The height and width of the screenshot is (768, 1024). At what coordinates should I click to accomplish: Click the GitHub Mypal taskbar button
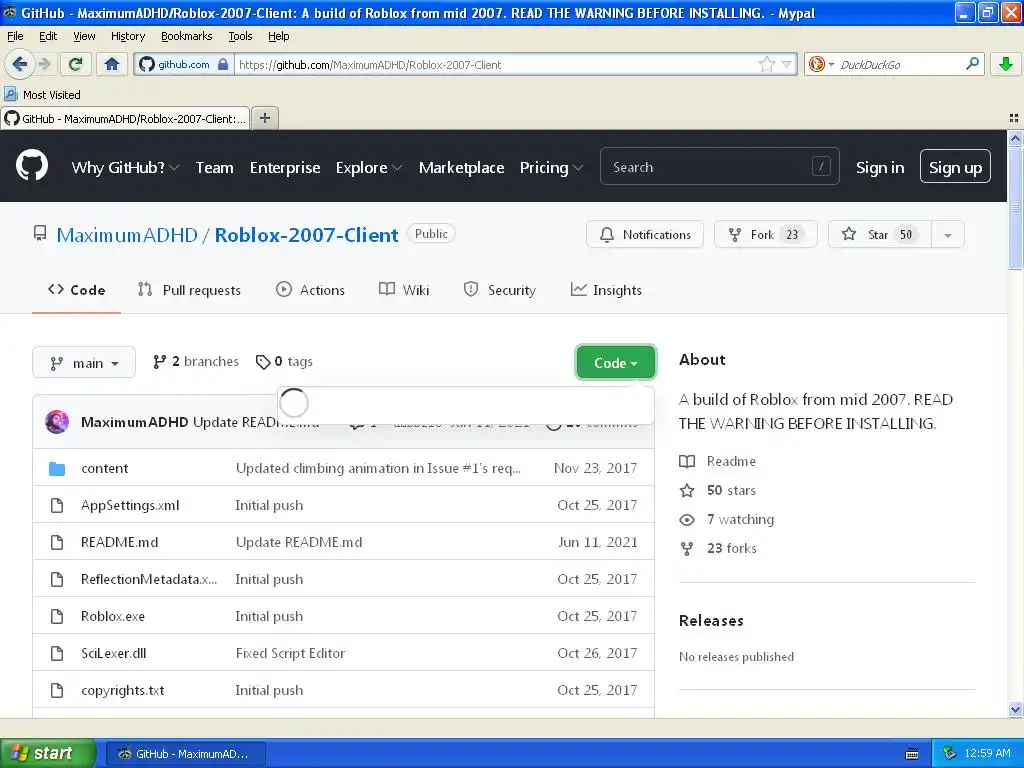tap(185, 754)
